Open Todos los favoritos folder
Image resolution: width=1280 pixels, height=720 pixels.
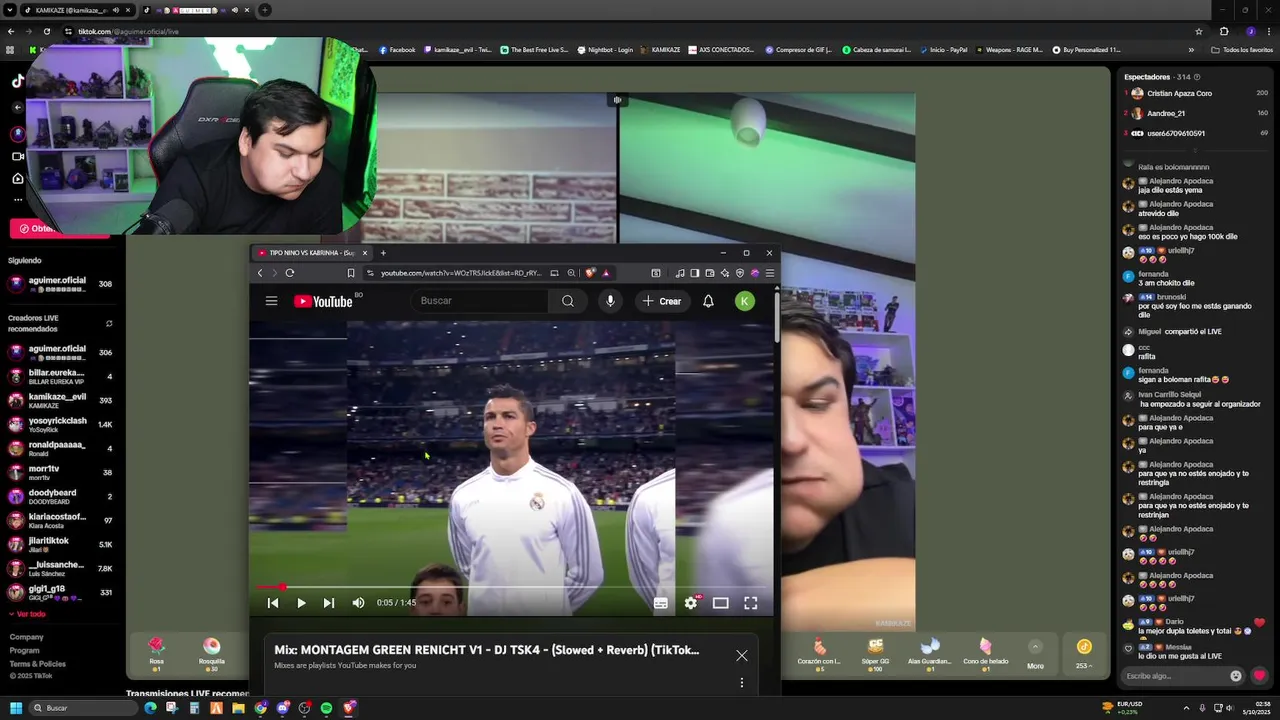pos(1242,49)
